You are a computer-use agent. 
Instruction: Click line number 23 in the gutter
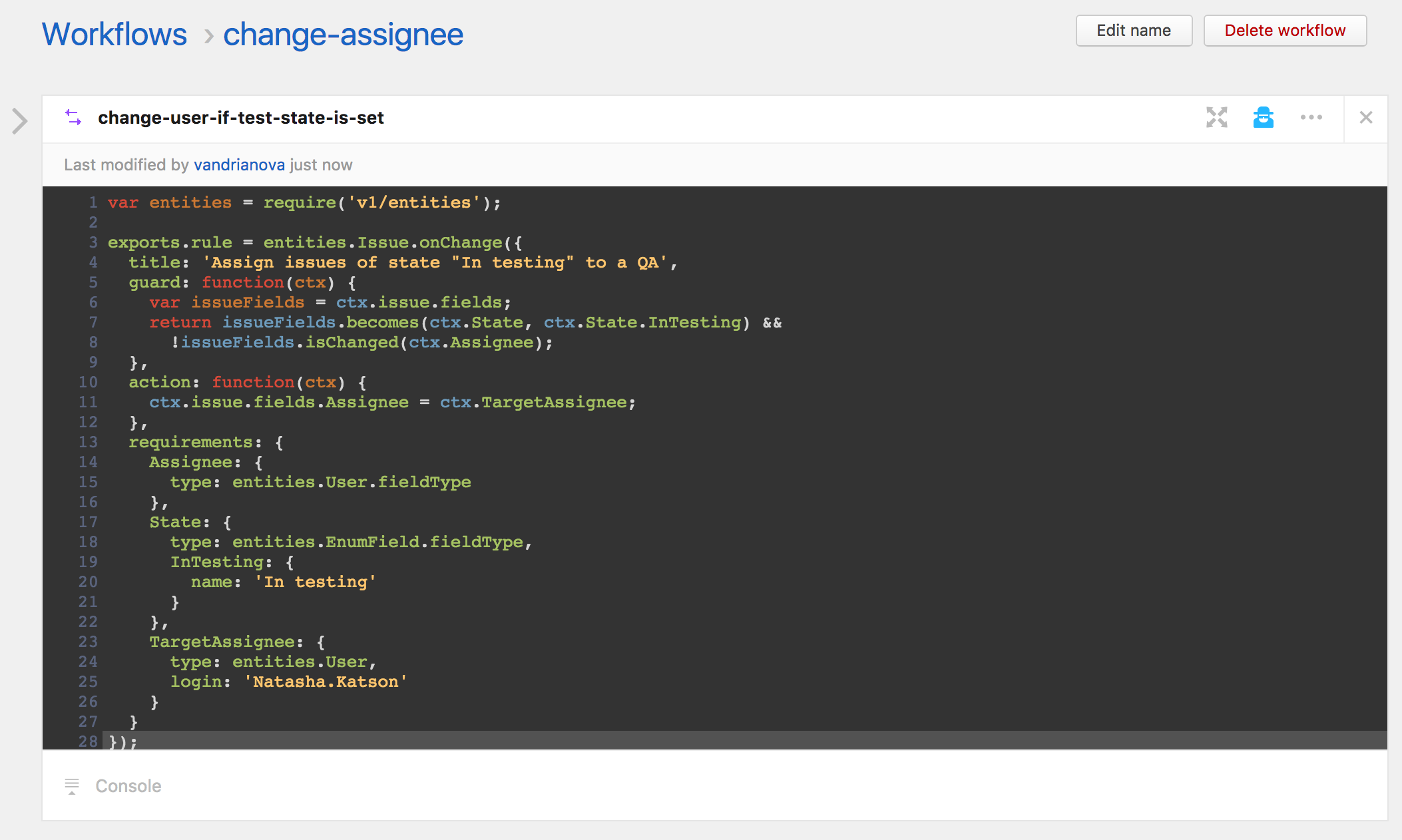pos(88,642)
